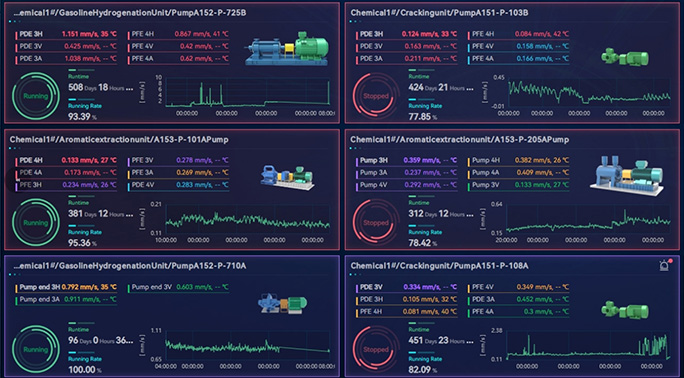684x378 pixels.
Task: Click the Running status ring of PumpA152-P-710A
Action: 36,349
